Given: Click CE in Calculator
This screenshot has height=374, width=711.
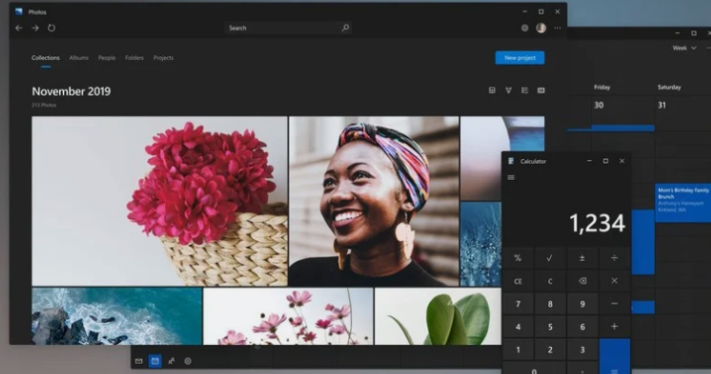Looking at the screenshot, I should tap(517, 281).
